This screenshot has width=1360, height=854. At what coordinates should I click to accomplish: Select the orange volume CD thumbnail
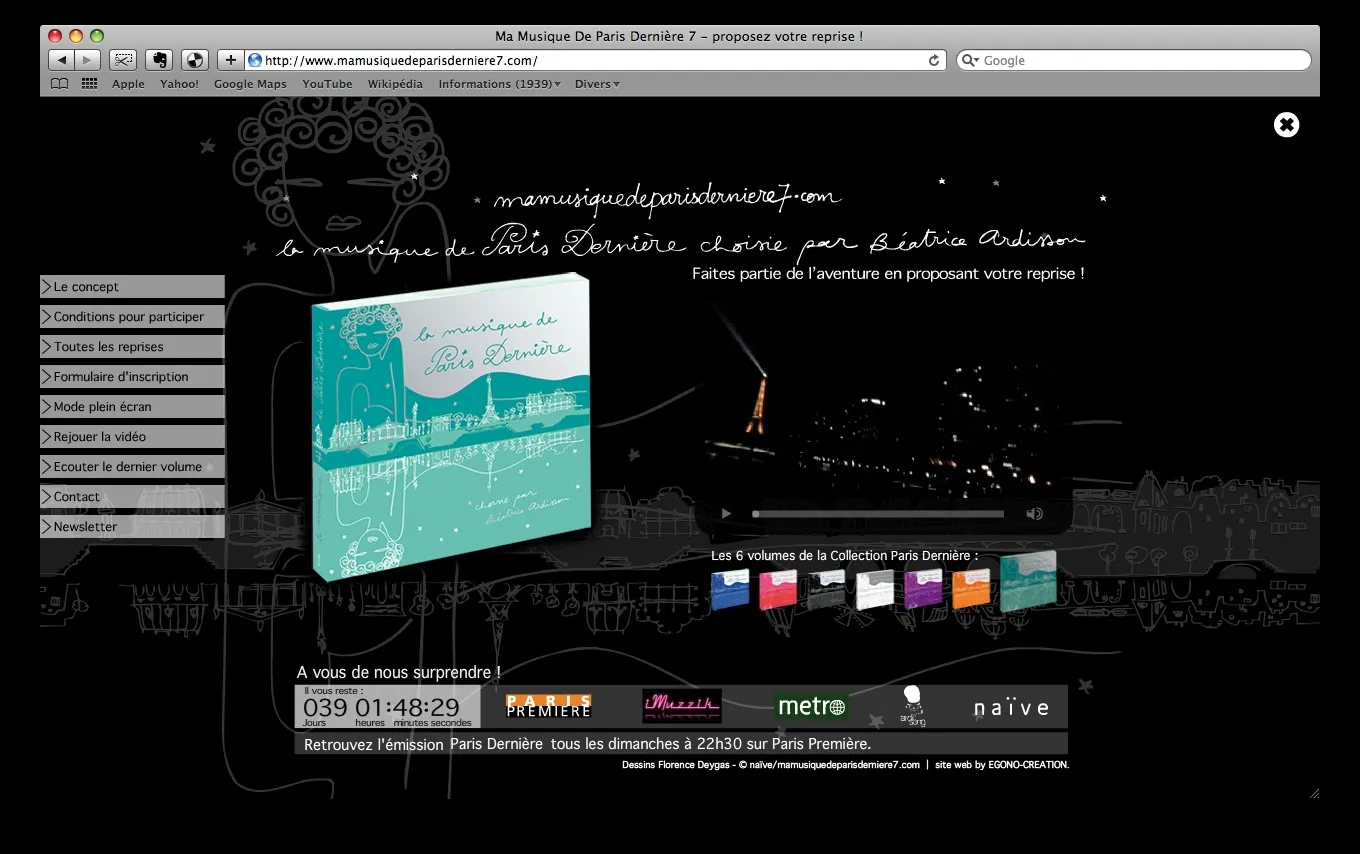click(x=971, y=589)
